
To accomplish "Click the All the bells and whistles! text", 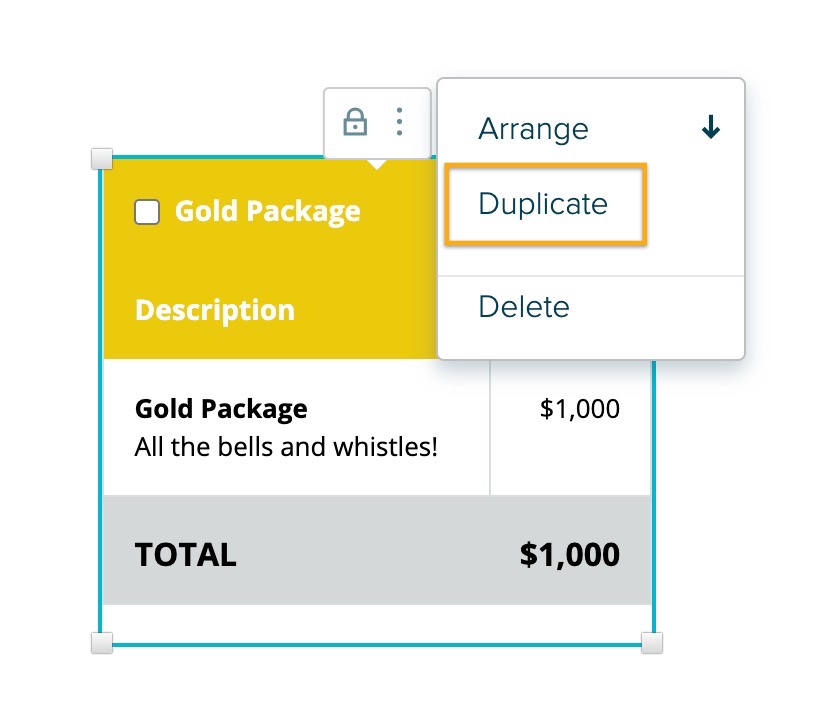I will tap(286, 447).
